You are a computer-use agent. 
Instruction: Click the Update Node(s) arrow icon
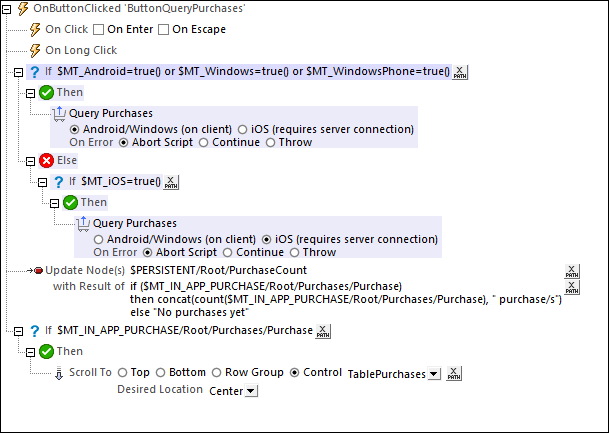tap(35, 270)
